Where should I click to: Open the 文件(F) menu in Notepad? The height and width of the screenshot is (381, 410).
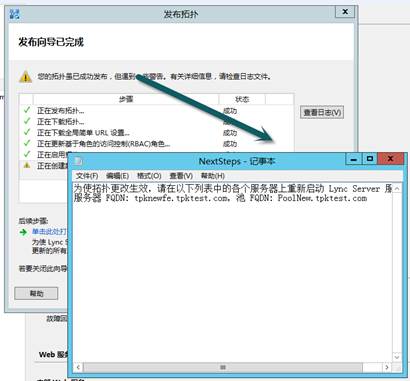[87, 176]
